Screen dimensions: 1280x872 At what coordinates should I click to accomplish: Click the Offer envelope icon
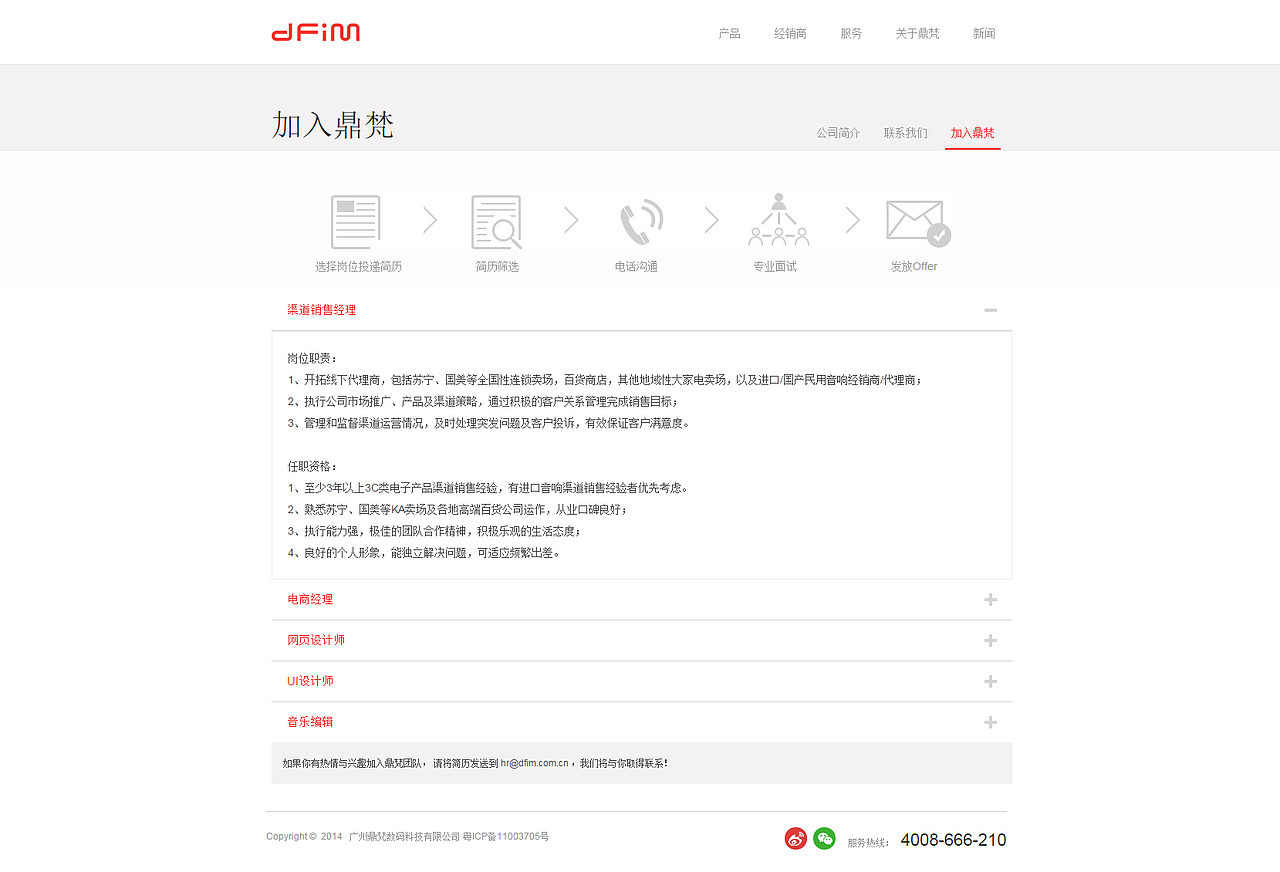click(918, 223)
